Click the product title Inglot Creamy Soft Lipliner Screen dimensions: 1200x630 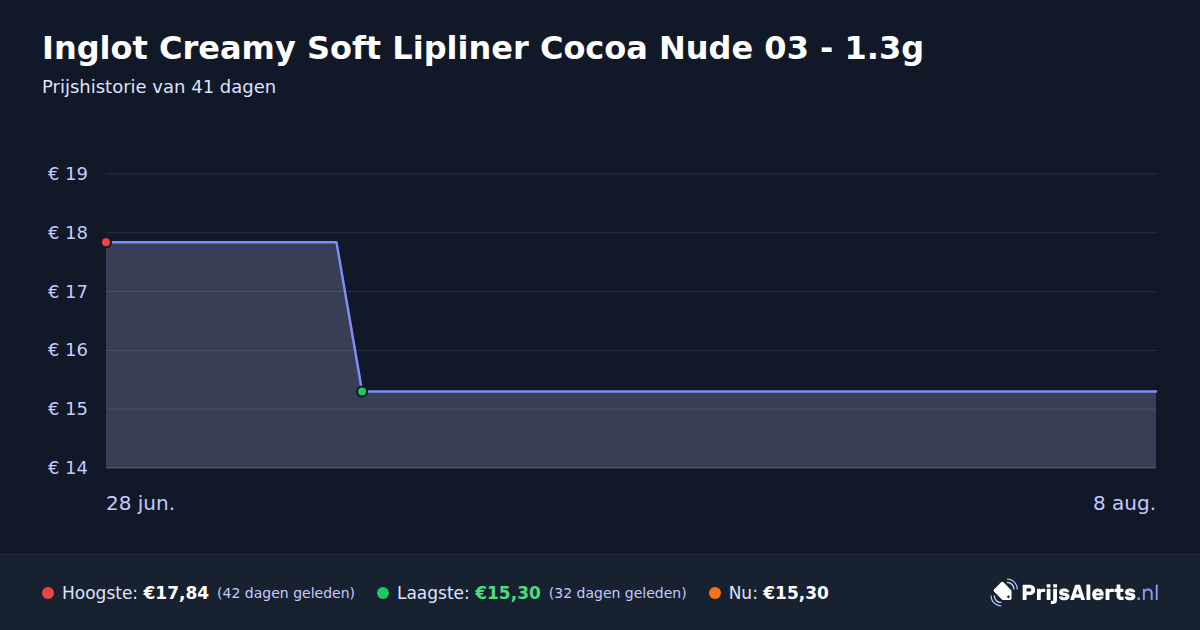[482, 48]
